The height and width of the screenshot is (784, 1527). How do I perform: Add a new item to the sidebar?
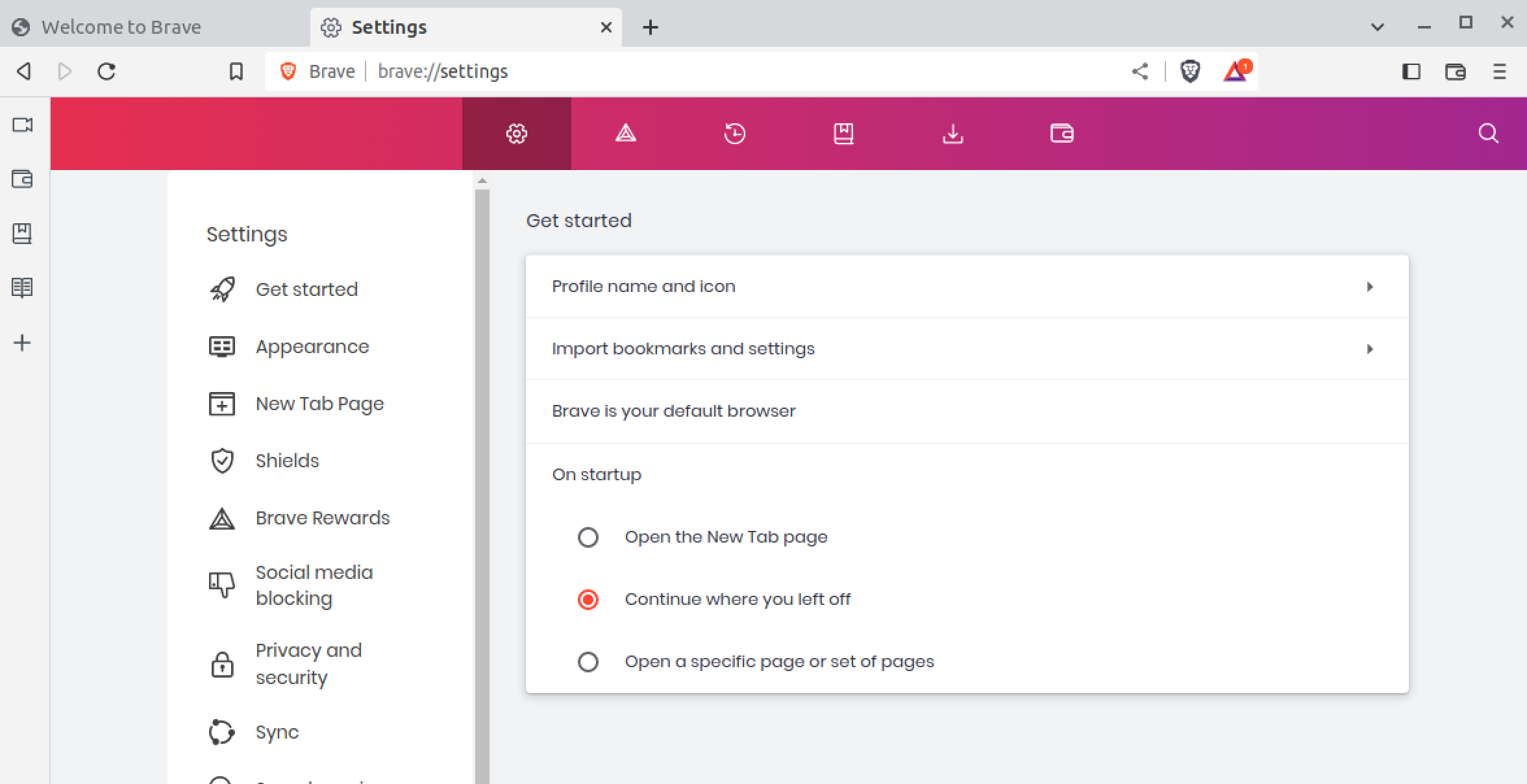click(x=23, y=343)
